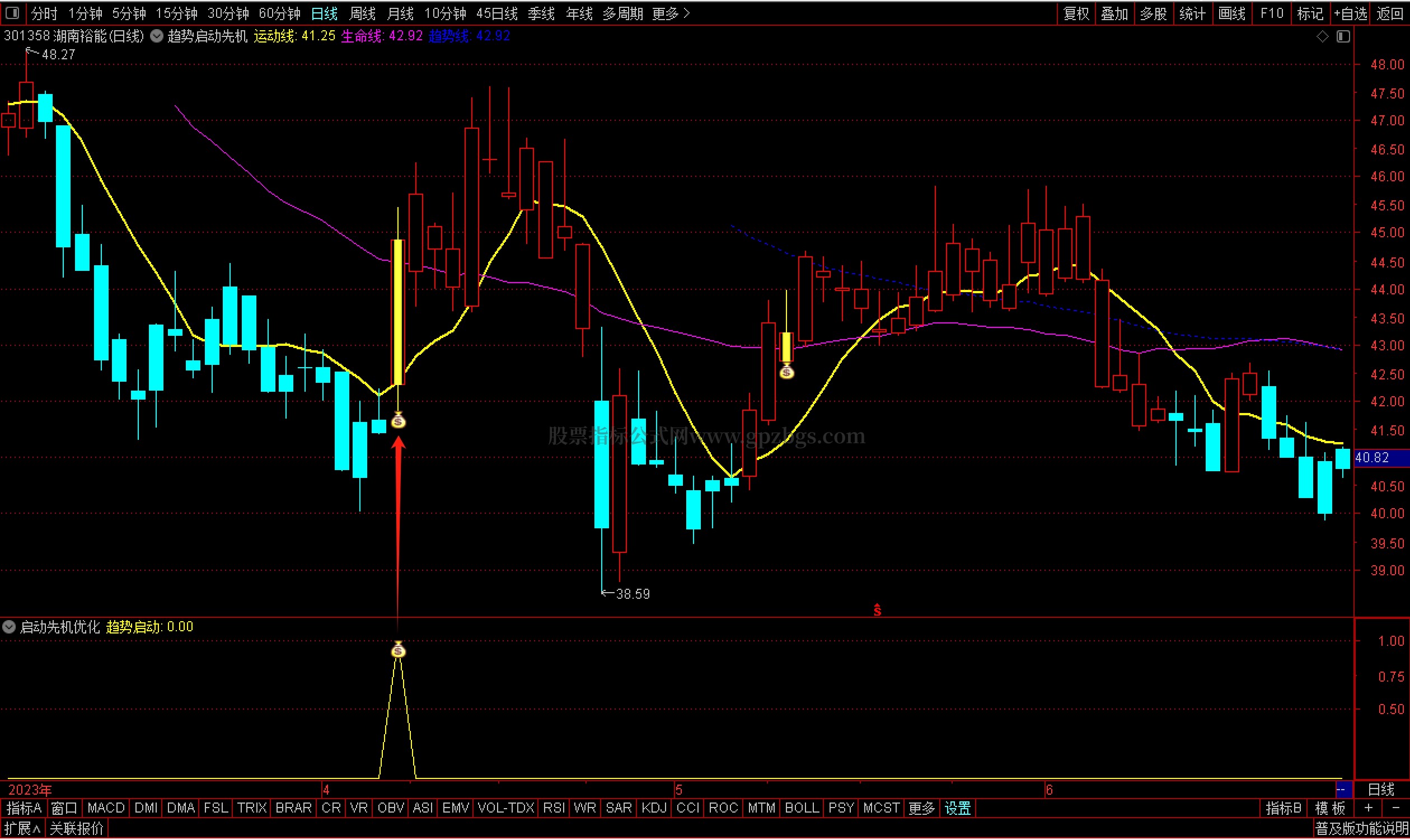Viewport: 1410px width, 840px height.
Task: Click the 复权 adjustment toggle button
Action: point(1076,13)
